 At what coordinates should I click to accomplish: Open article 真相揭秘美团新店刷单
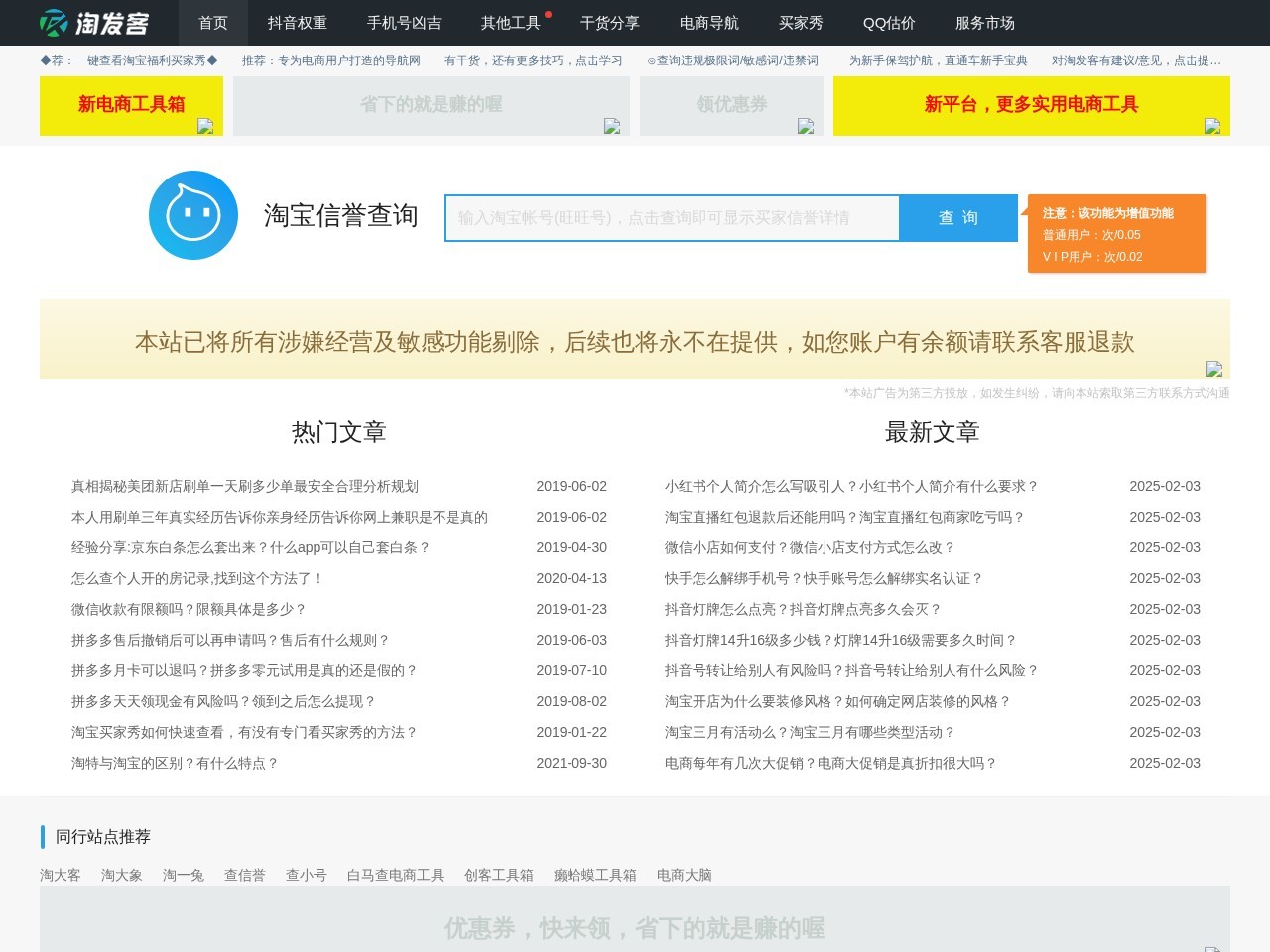[x=245, y=486]
